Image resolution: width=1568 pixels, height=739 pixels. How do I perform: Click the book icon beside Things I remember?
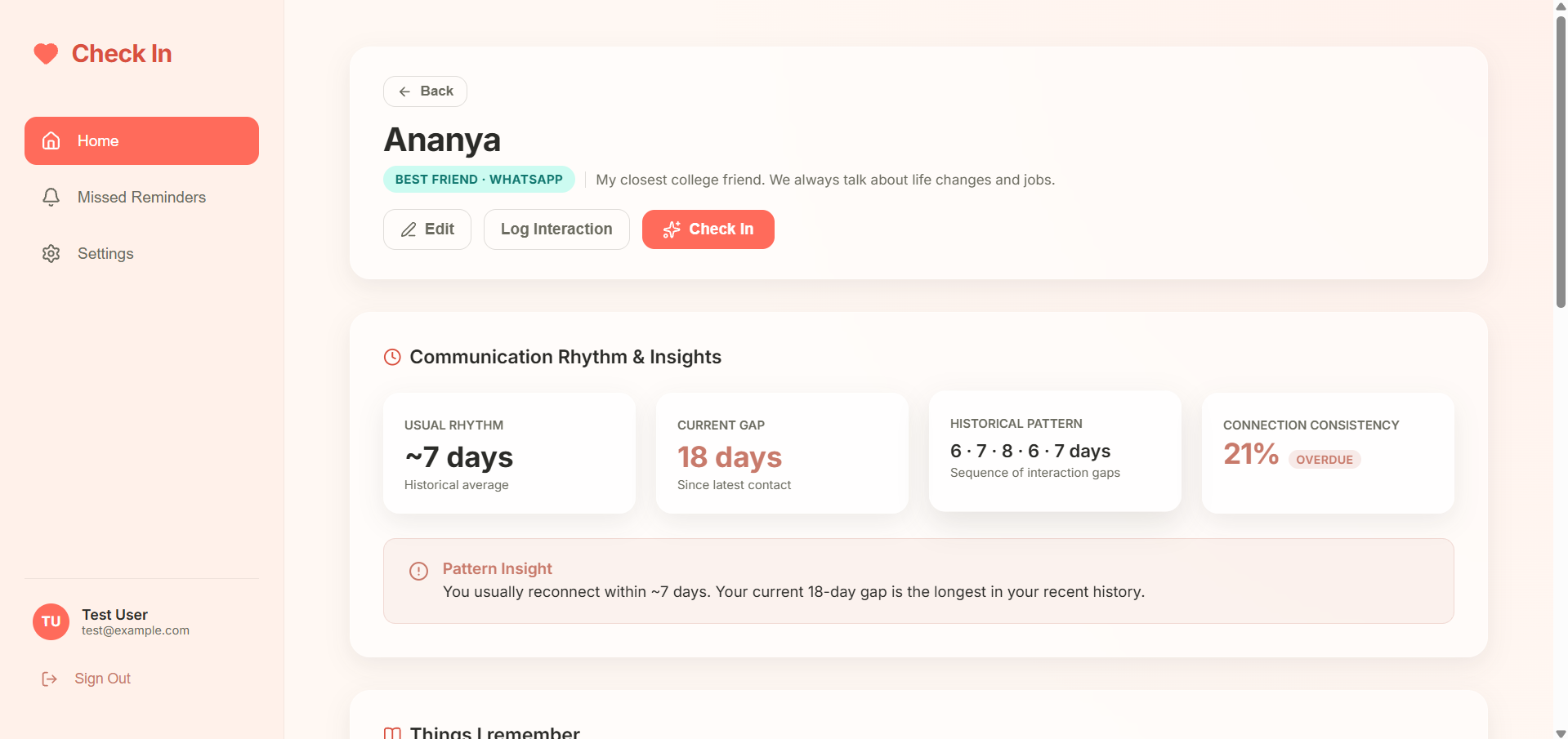(392, 733)
